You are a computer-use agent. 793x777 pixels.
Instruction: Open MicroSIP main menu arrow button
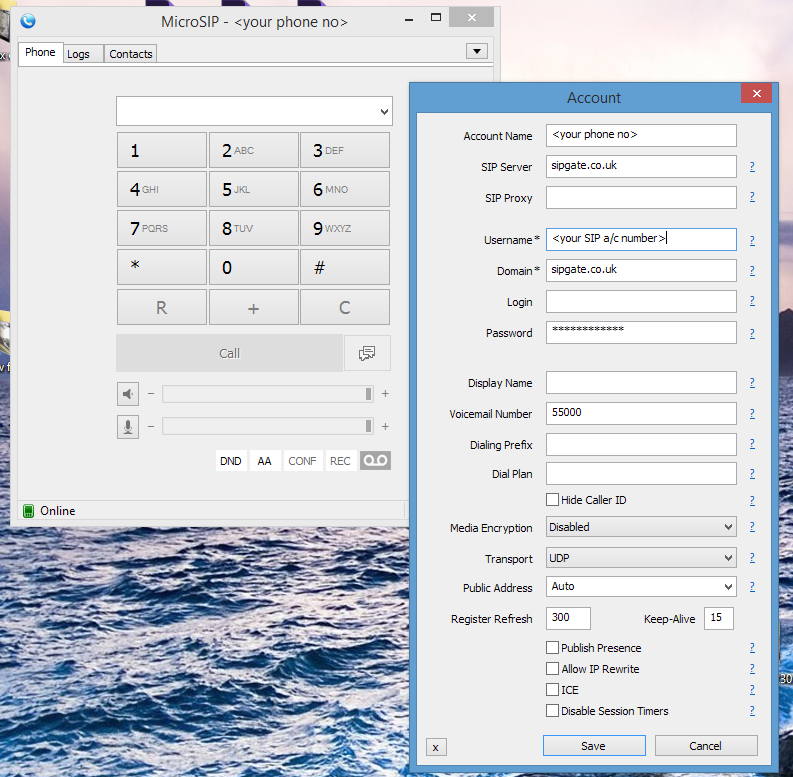(477, 51)
